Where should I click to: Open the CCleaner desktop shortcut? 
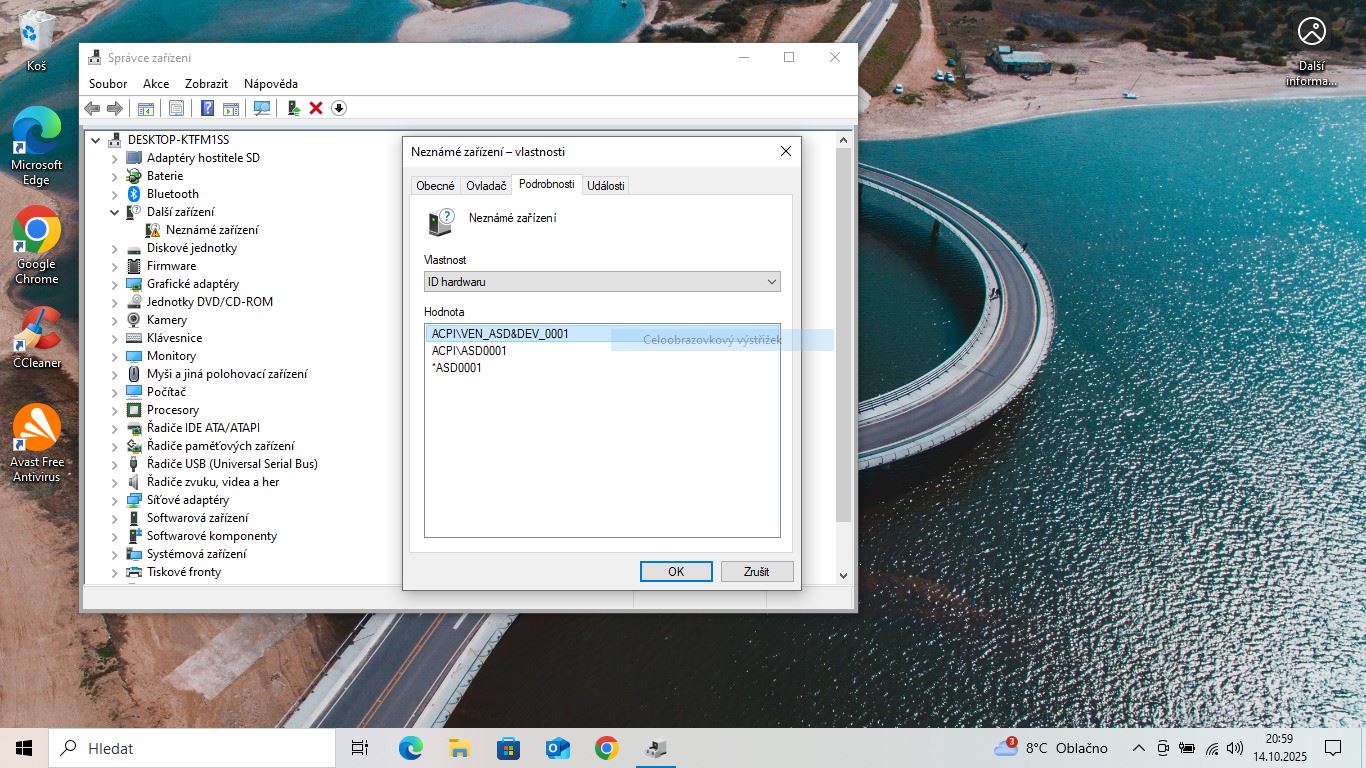[37, 337]
